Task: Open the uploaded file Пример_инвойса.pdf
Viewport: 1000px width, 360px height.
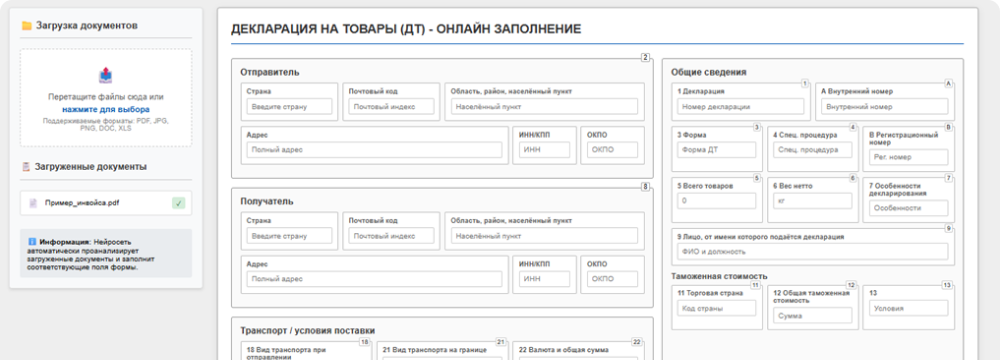Action: pos(106,203)
